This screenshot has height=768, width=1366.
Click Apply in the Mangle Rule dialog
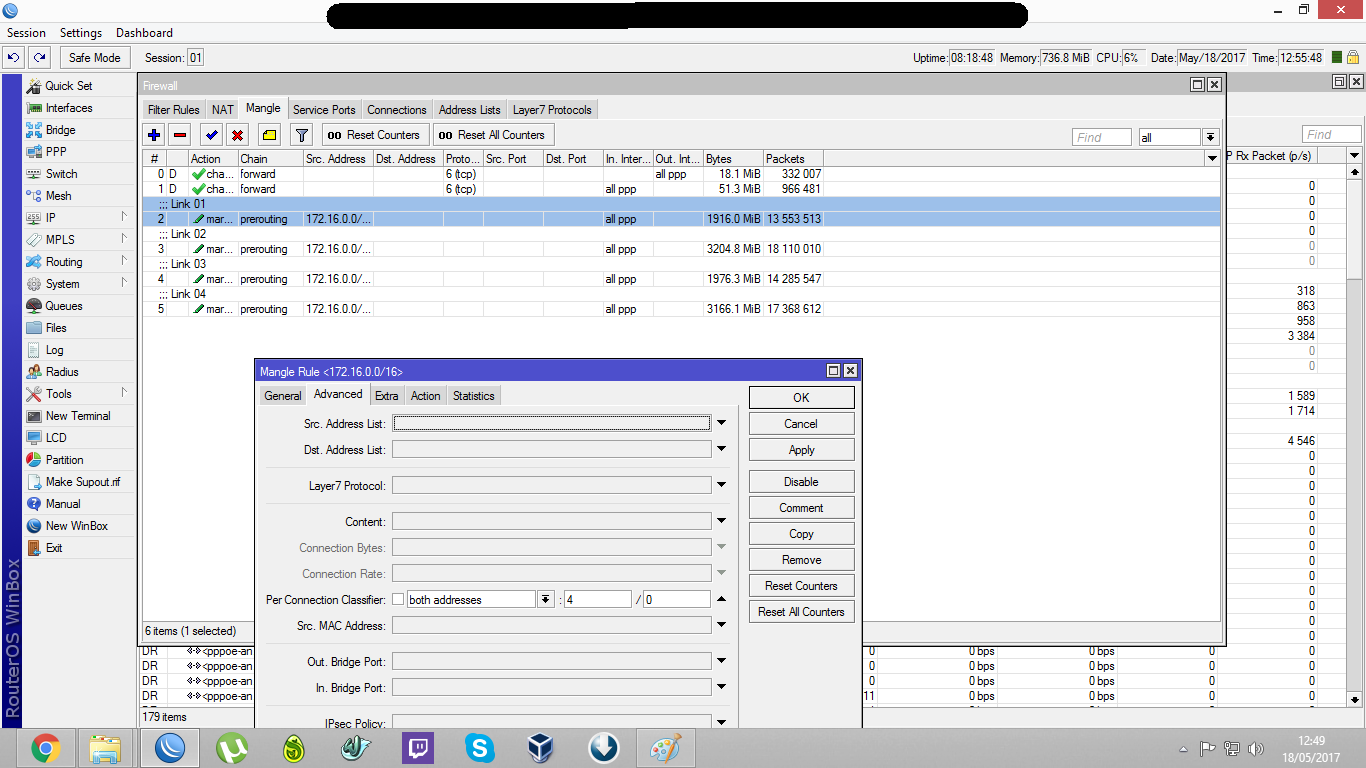(x=801, y=450)
